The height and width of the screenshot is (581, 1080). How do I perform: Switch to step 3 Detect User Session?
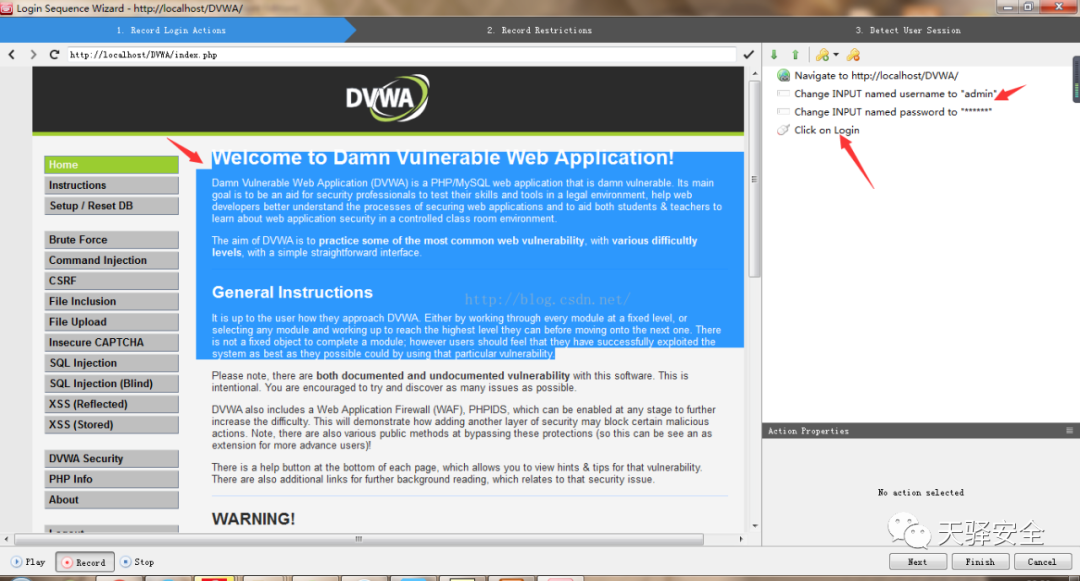coord(908,30)
